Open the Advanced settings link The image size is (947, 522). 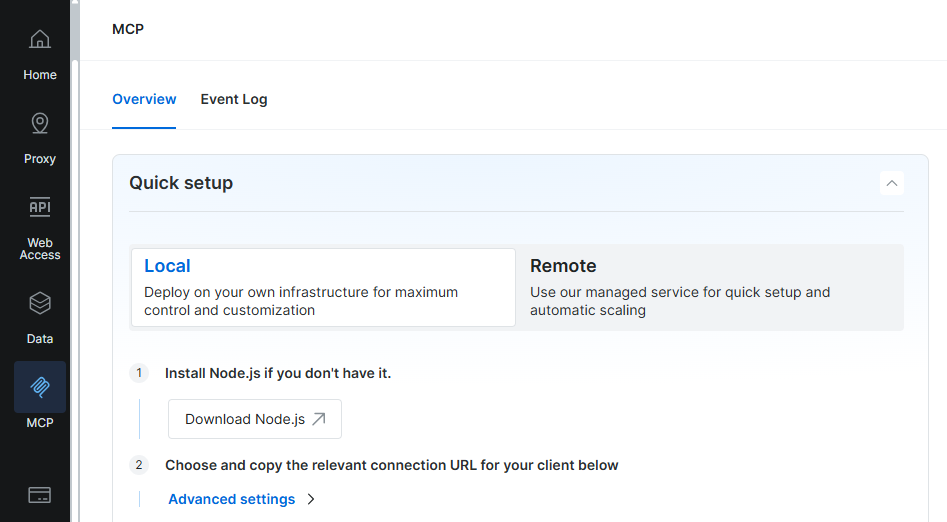[x=232, y=499]
